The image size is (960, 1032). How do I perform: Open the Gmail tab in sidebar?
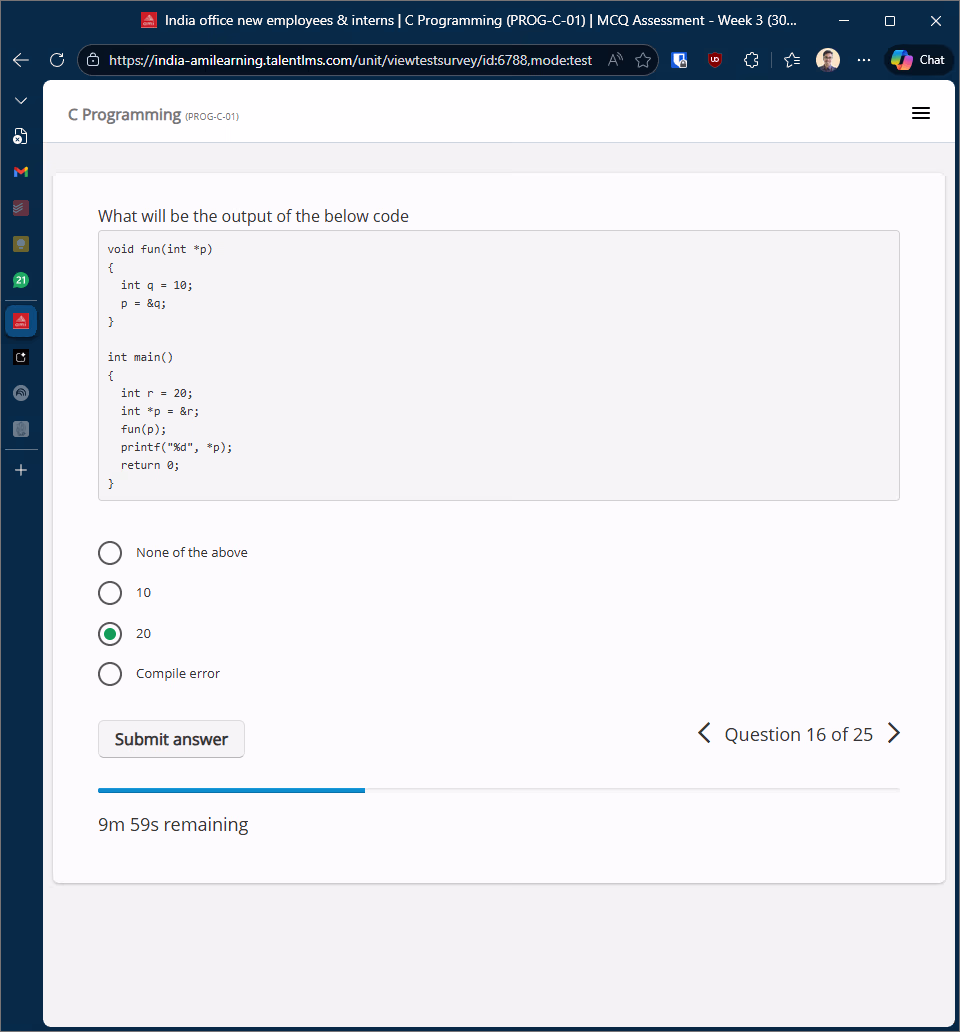[21, 172]
